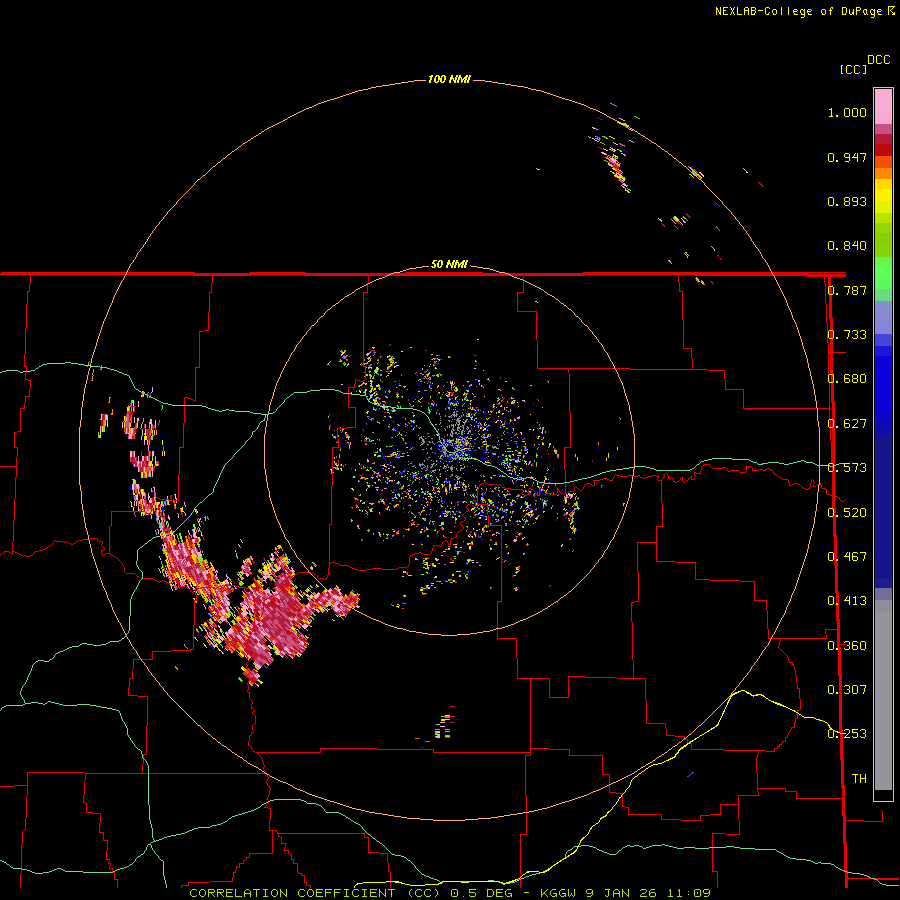This screenshot has width=900, height=900.
Task: Select the 0.307 scale value
Action: coord(847,689)
